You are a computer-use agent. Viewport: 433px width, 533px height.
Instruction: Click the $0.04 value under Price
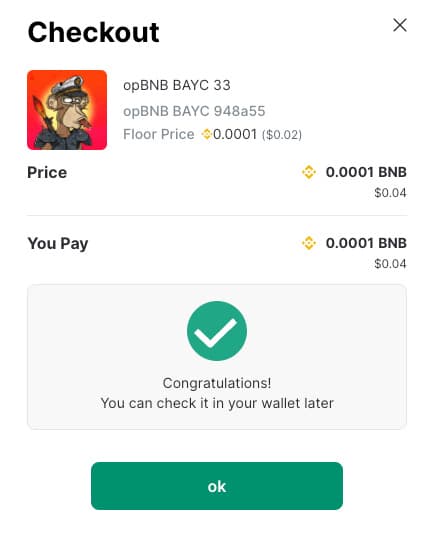[x=390, y=193]
